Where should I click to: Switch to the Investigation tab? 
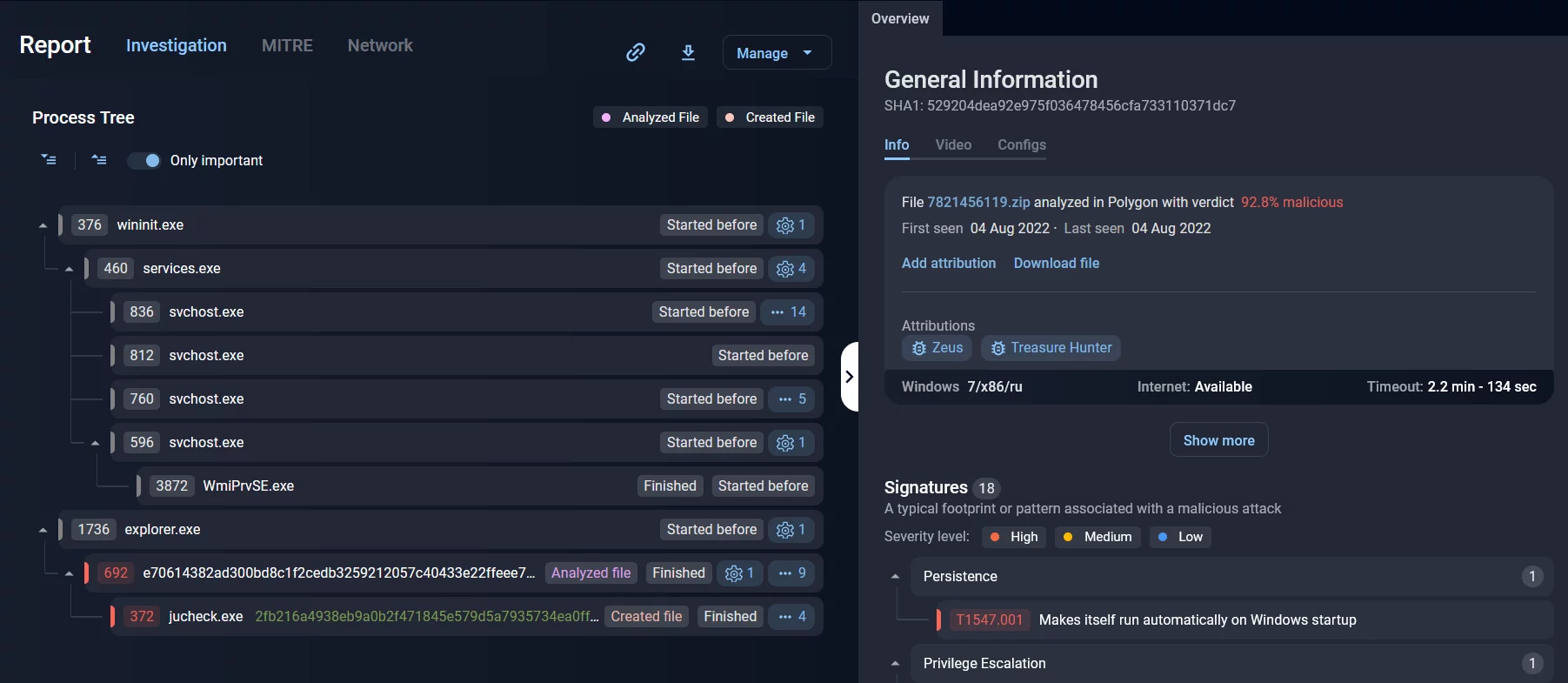click(177, 45)
